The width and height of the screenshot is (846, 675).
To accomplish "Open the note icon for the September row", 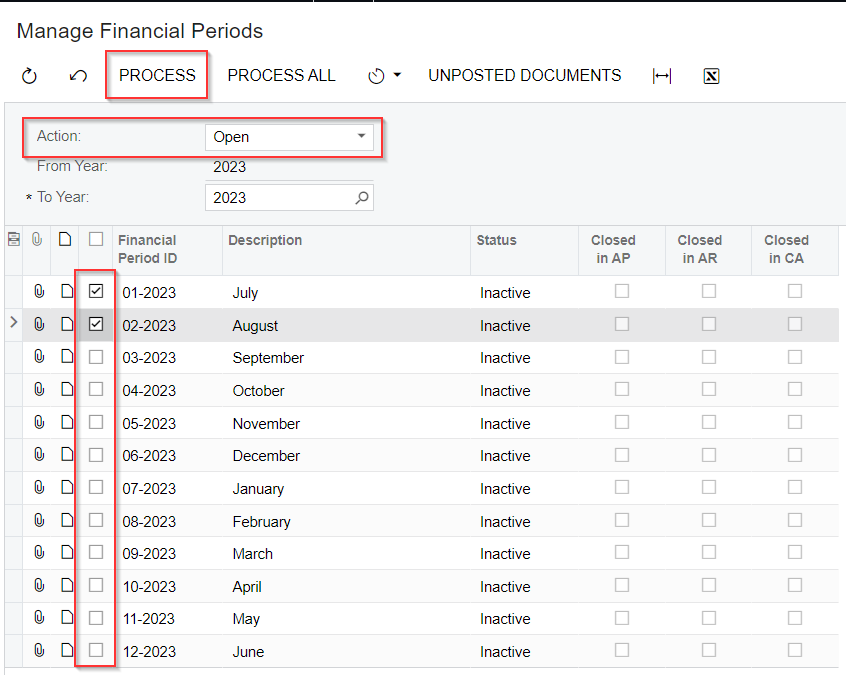I will tap(66, 357).
